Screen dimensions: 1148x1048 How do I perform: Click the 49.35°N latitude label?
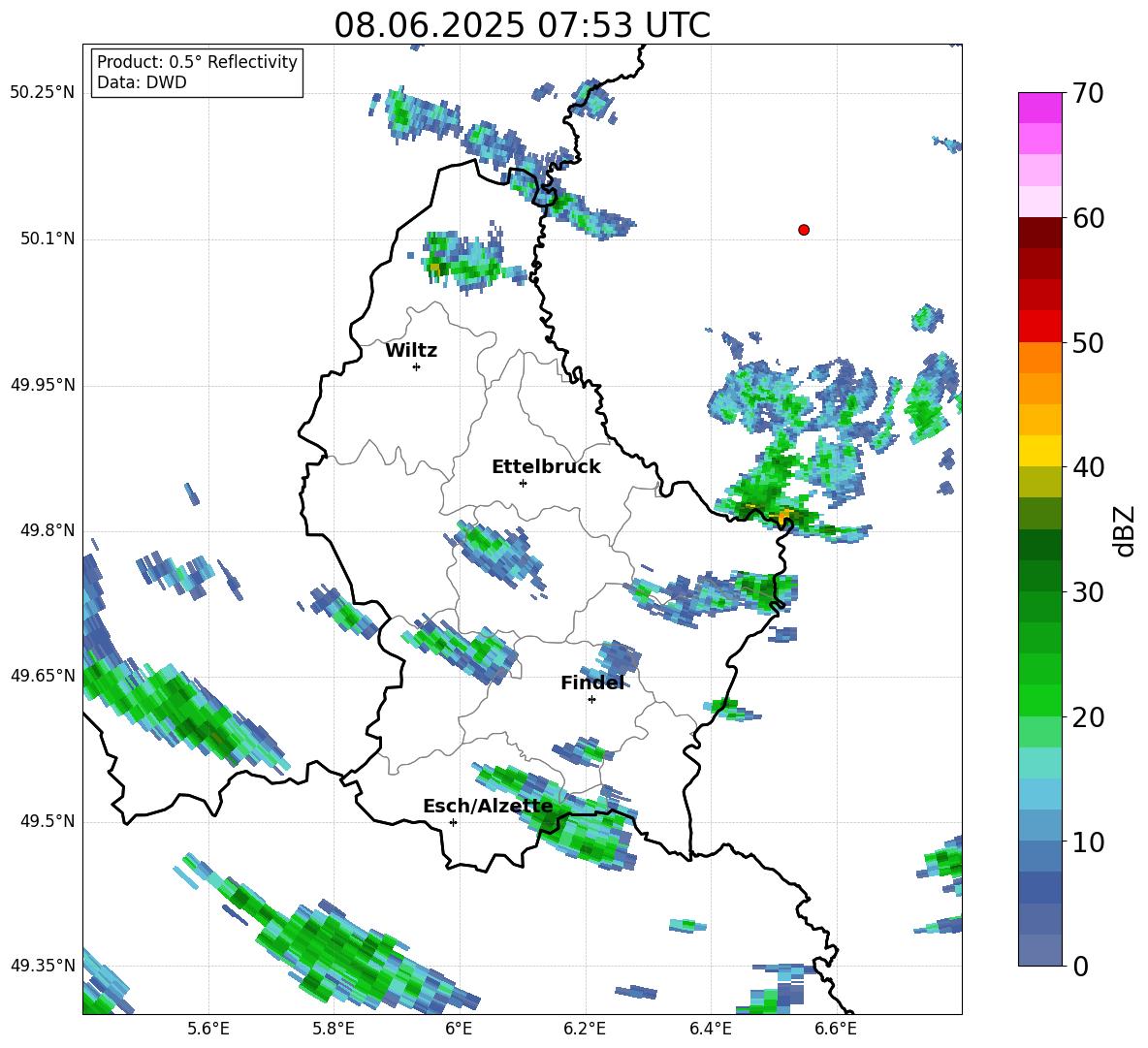pos(43,966)
